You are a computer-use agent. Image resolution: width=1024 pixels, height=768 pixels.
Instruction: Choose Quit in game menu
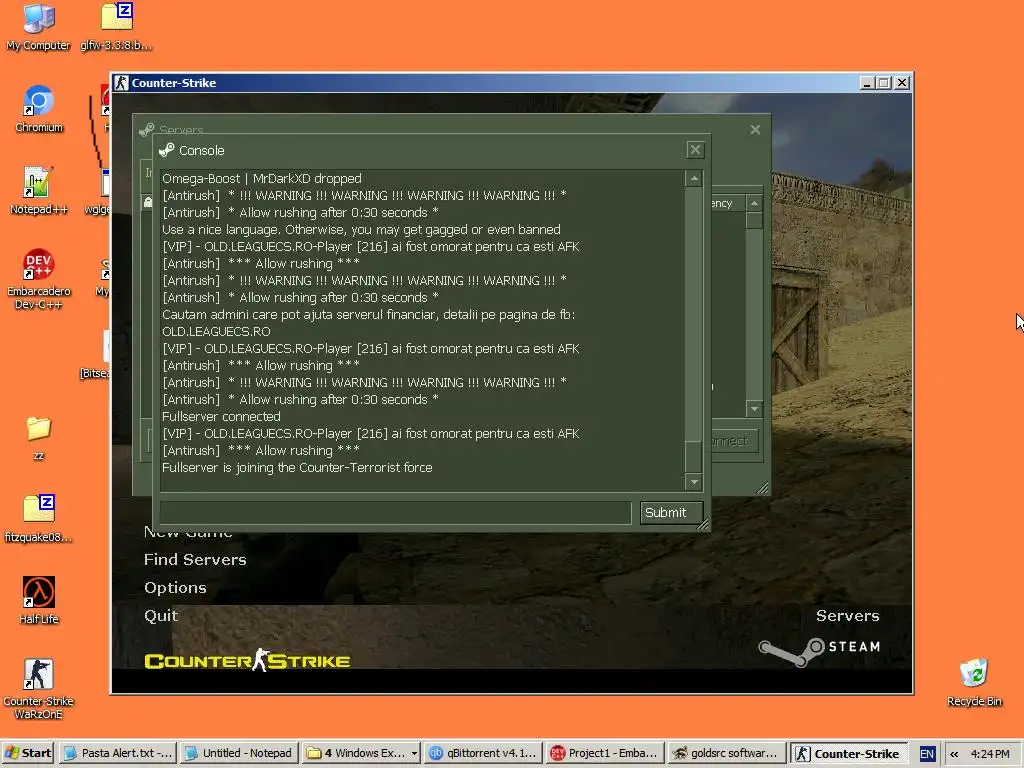(x=161, y=616)
